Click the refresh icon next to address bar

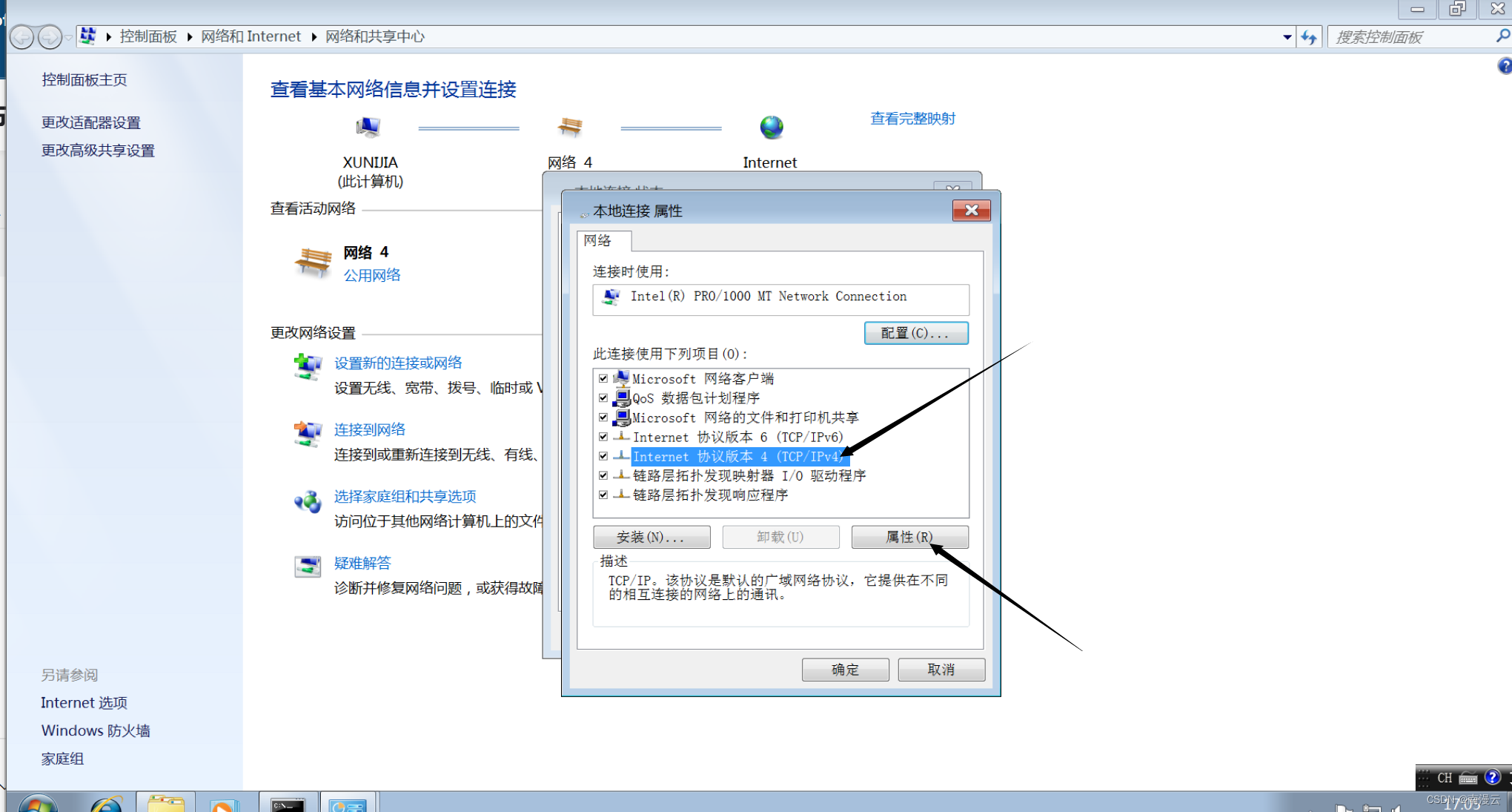1309,37
